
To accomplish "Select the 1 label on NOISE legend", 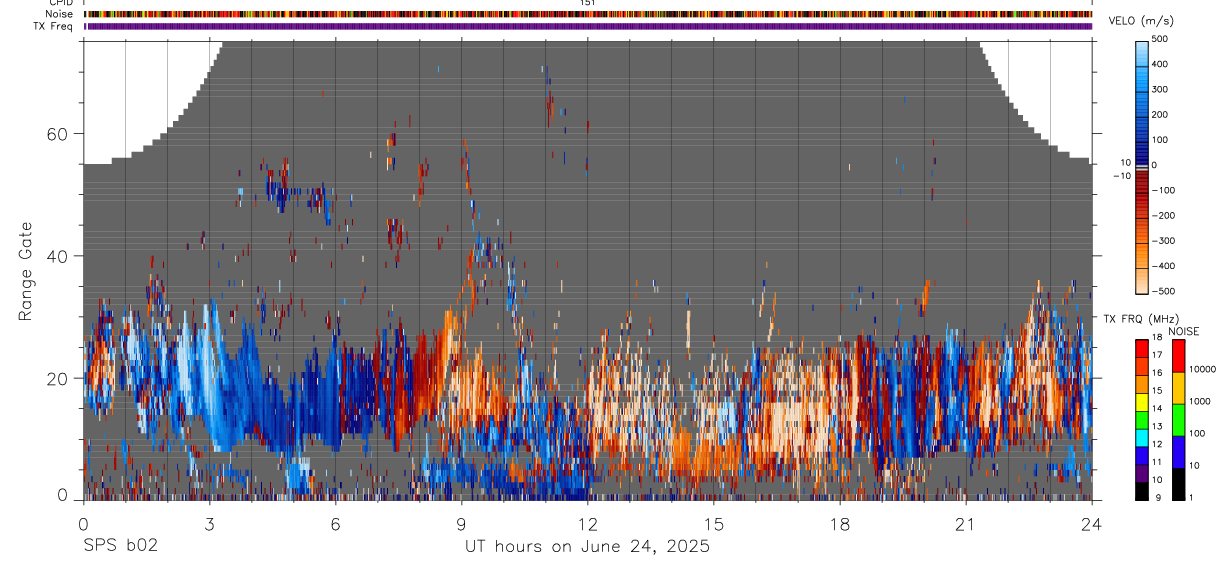I will click(1190, 497).
